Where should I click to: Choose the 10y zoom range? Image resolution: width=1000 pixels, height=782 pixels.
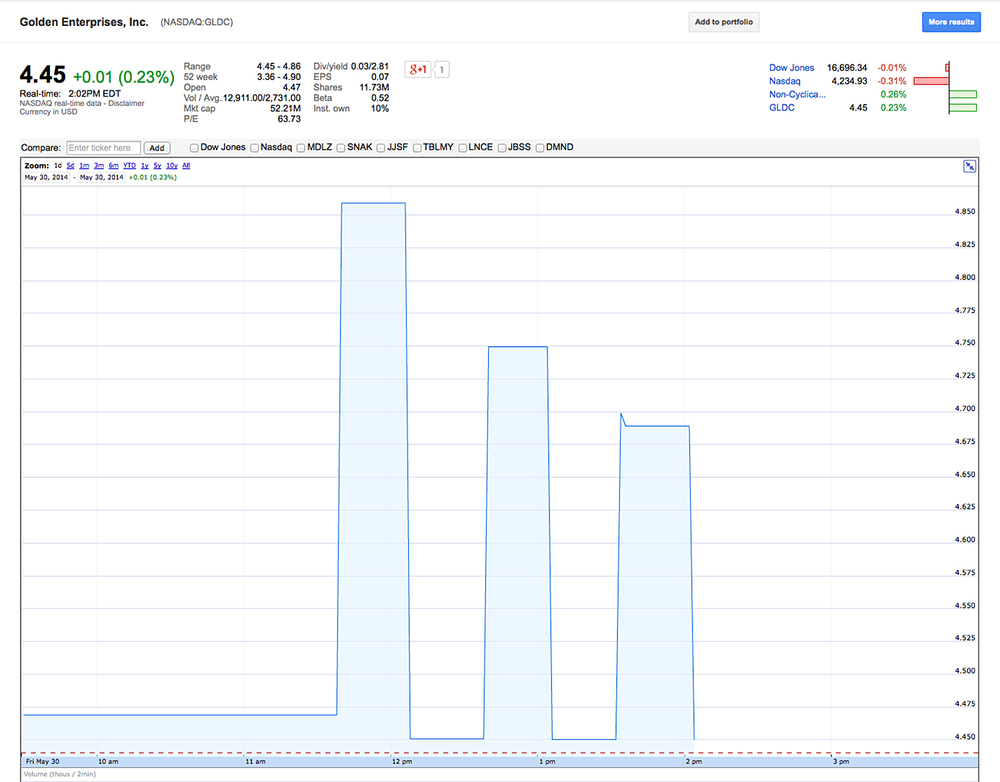pos(172,165)
